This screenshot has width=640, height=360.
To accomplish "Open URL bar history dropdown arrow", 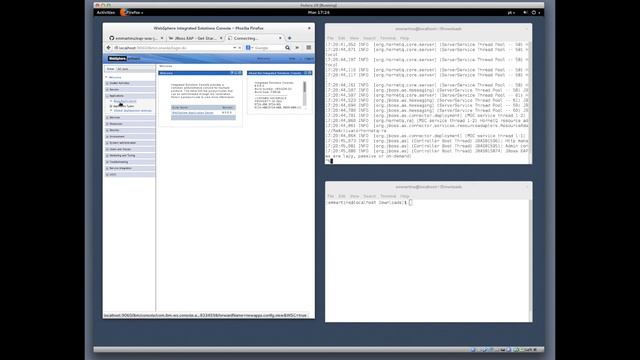I will (x=234, y=48).
